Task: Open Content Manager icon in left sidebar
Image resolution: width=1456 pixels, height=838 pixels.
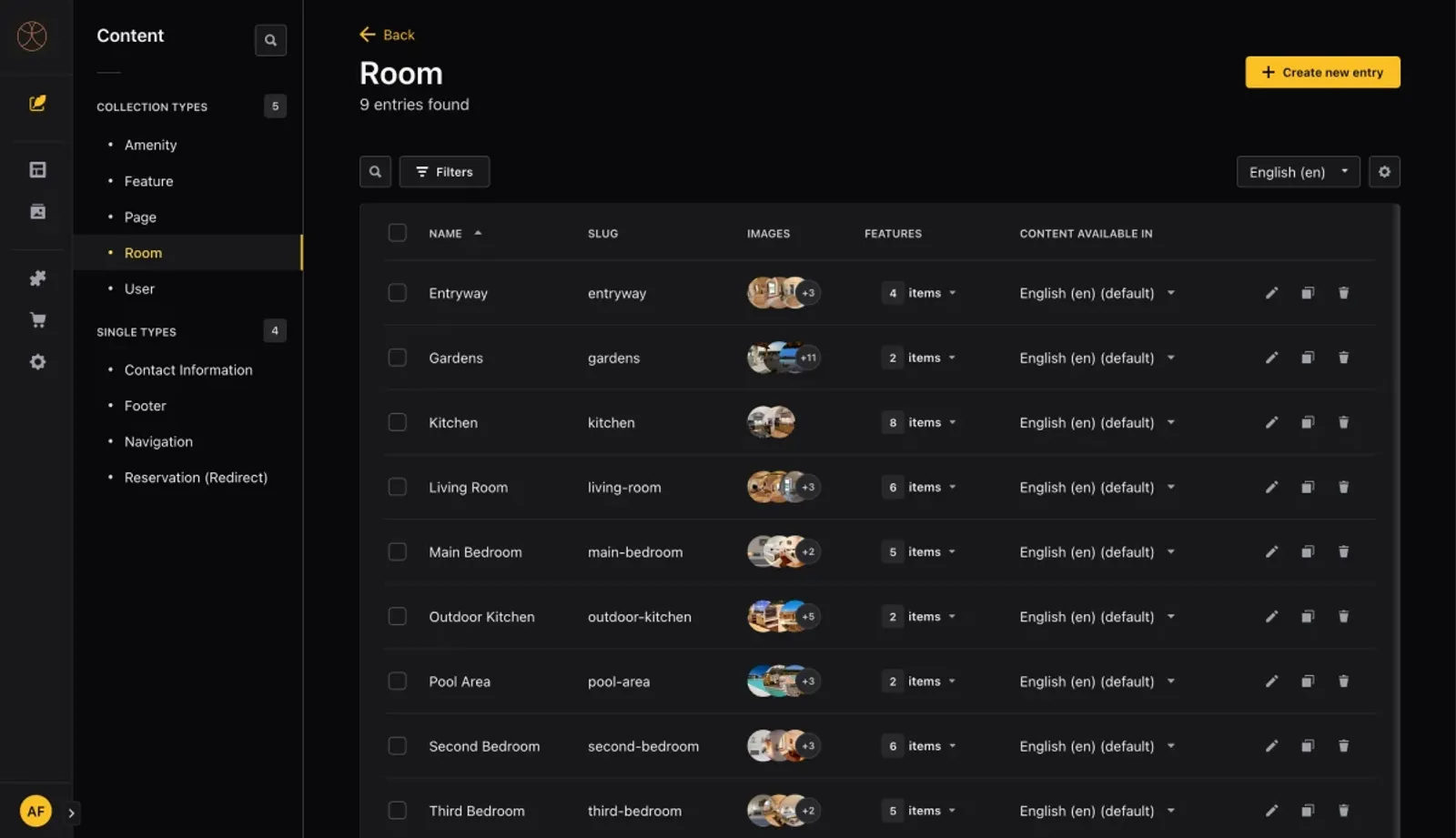Action: click(37, 104)
